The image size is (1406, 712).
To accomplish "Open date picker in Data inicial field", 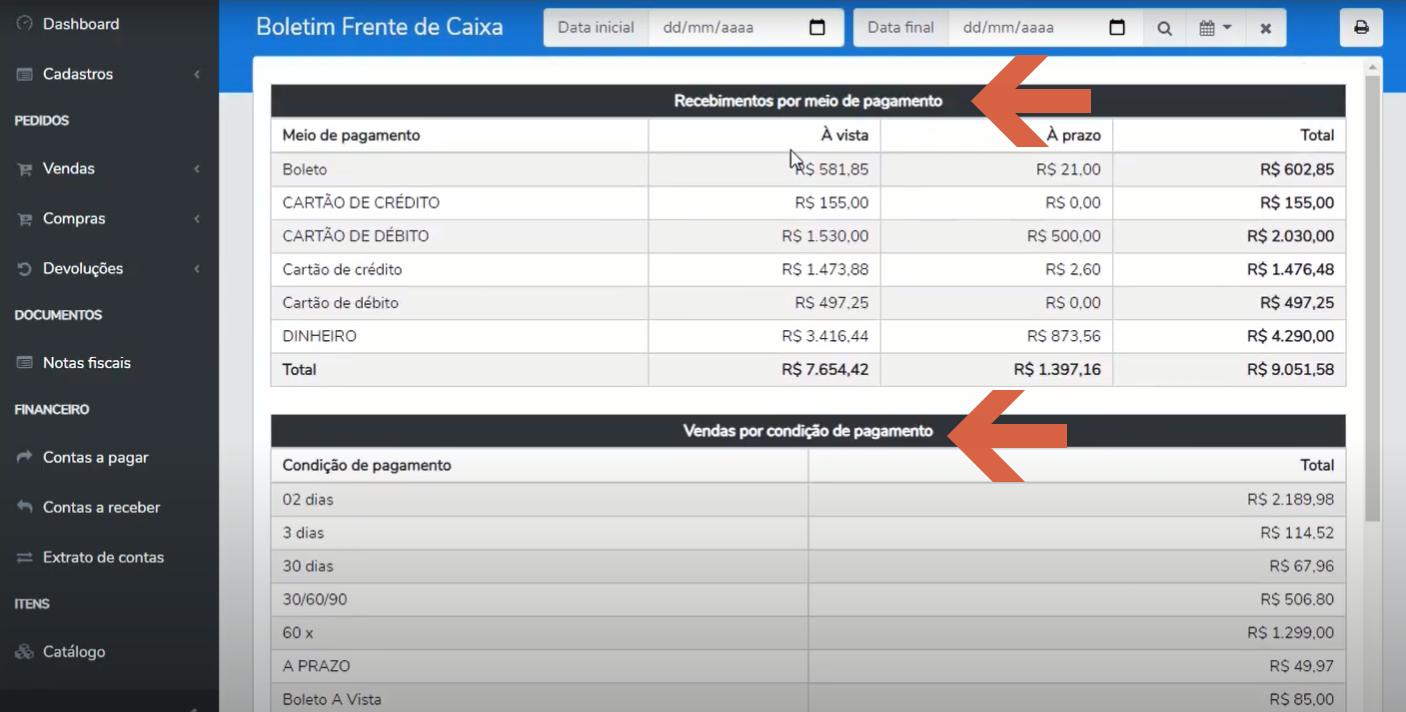I will [x=817, y=28].
